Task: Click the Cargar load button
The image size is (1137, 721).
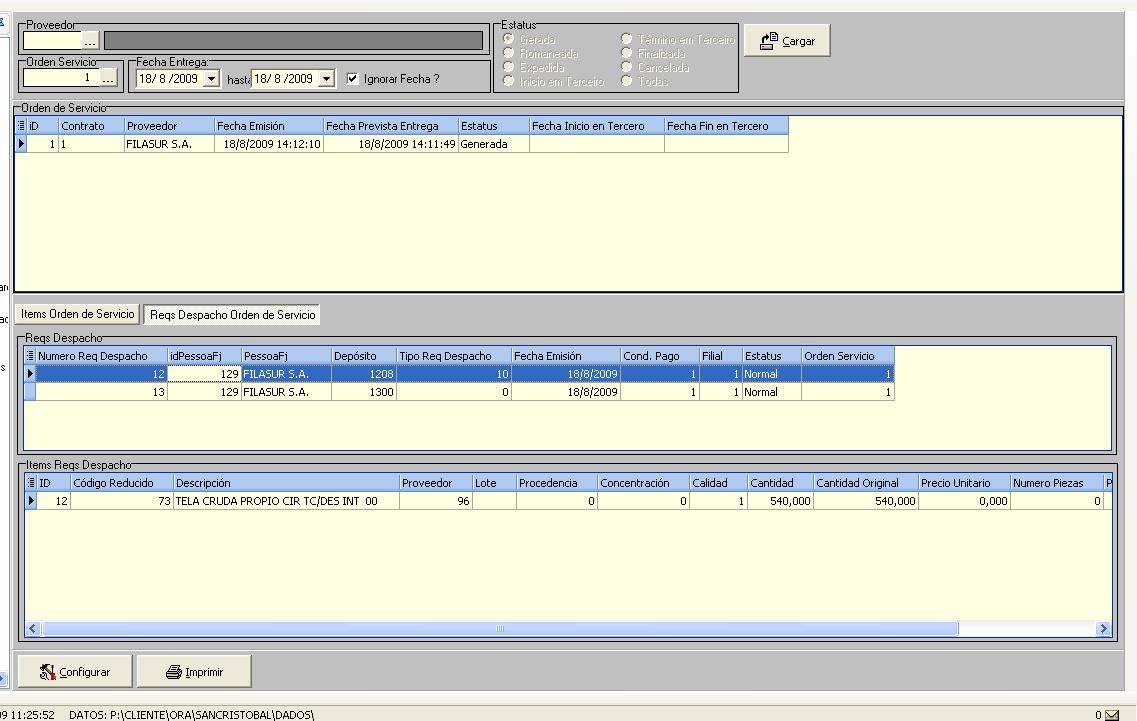Action: coord(787,41)
